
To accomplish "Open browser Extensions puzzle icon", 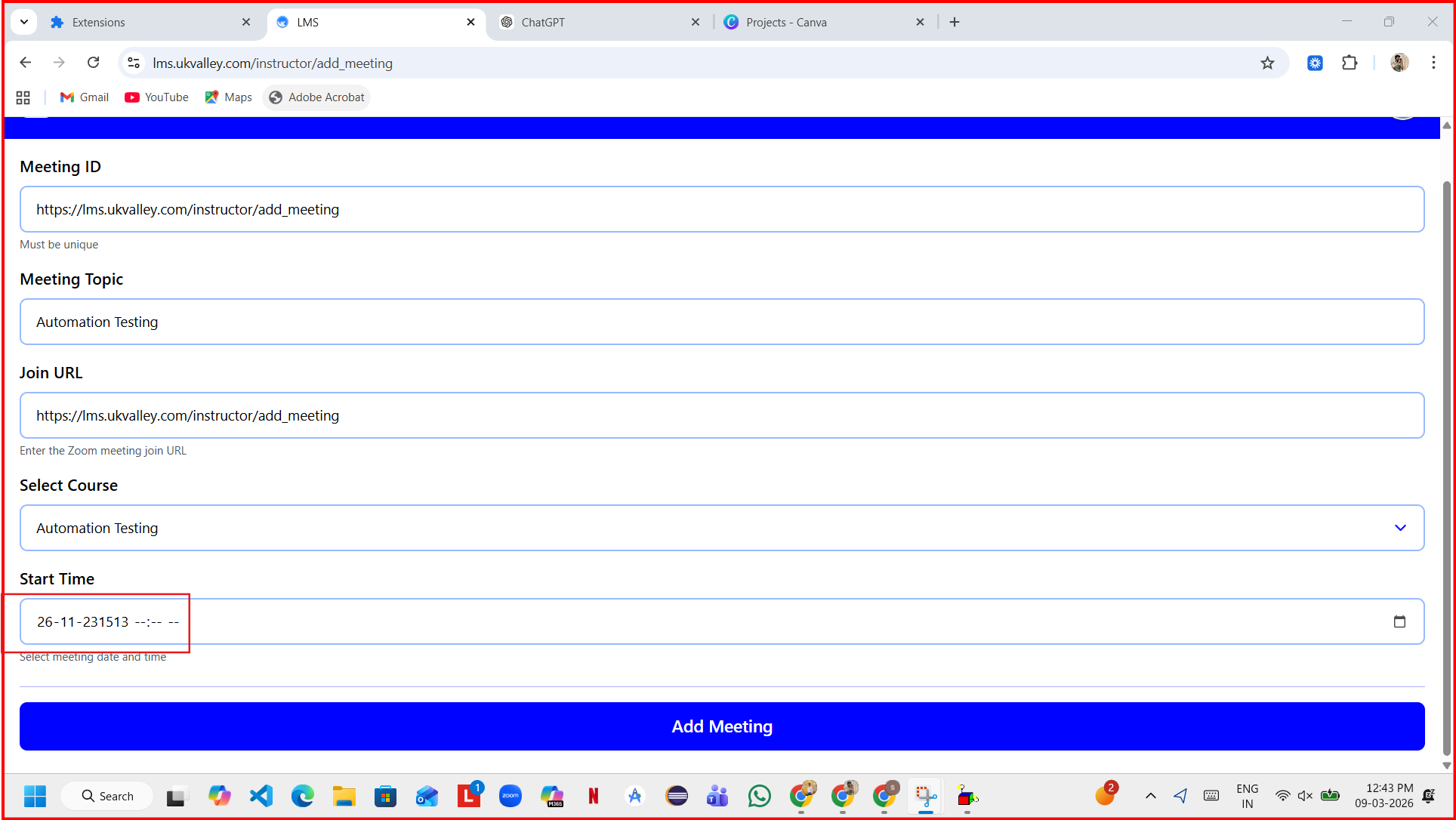I will tap(1350, 63).
